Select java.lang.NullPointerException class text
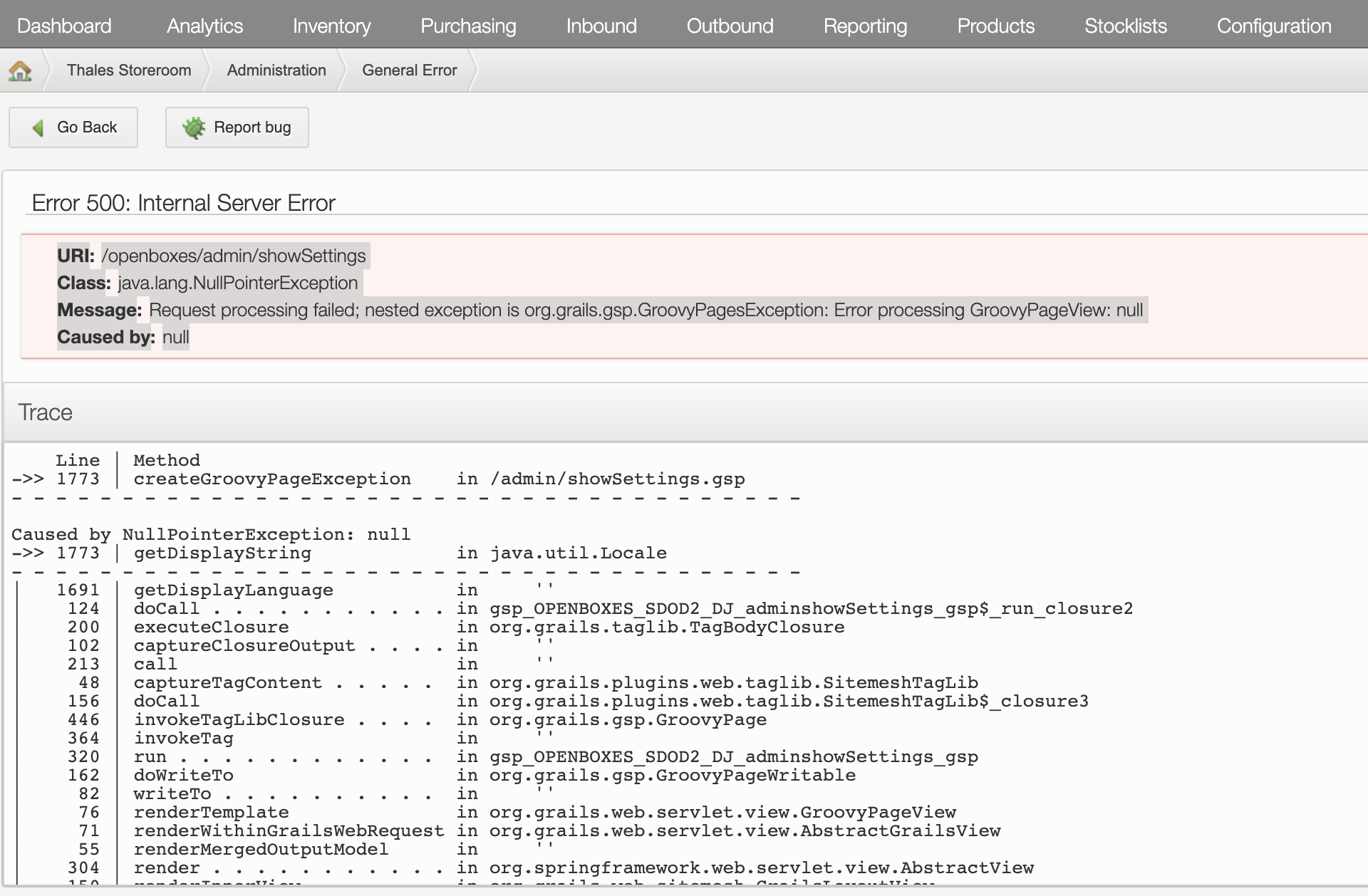This screenshot has width=1368, height=896. [238, 283]
